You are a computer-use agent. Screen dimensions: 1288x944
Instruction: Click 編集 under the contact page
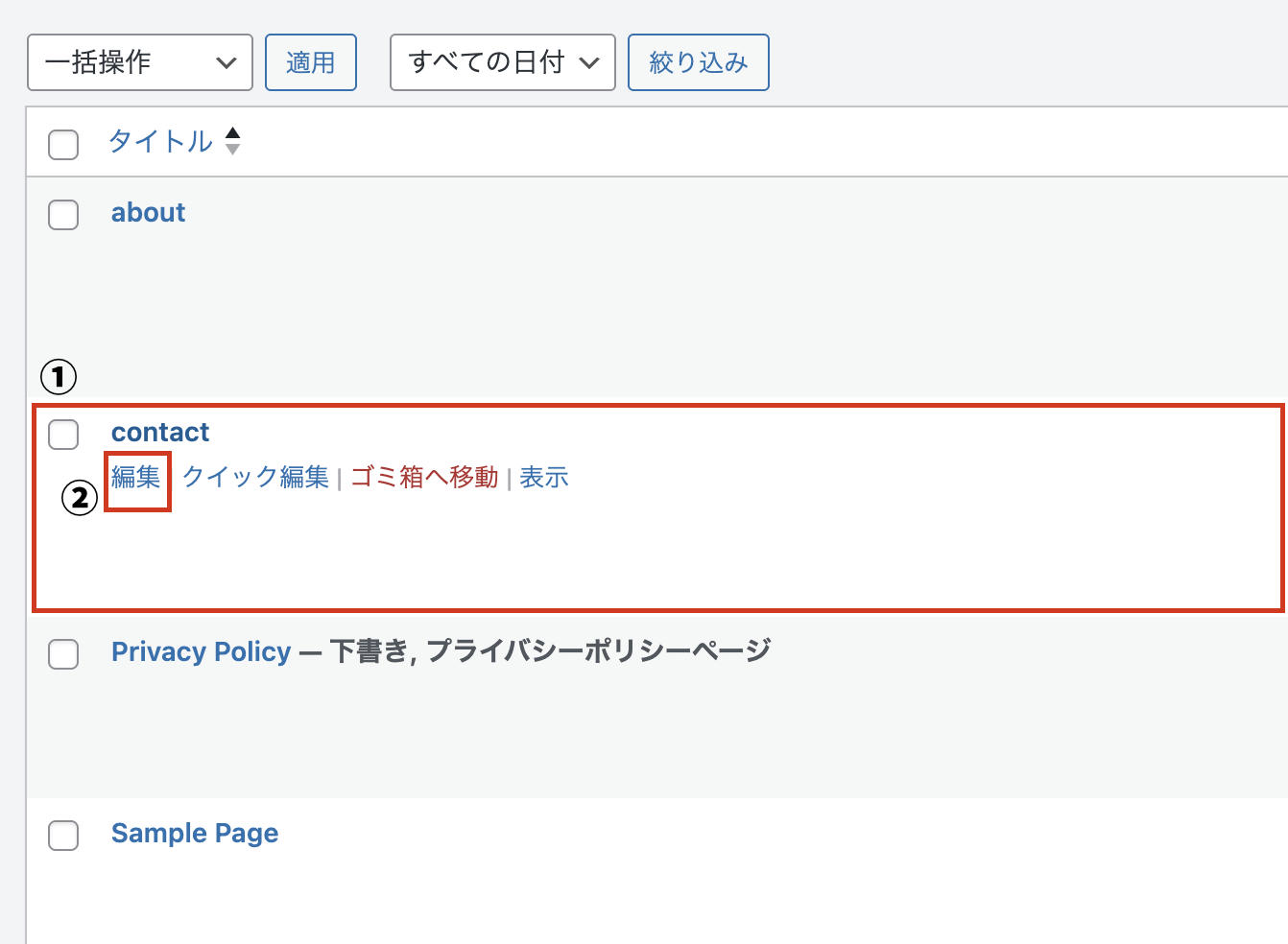(136, 477)
